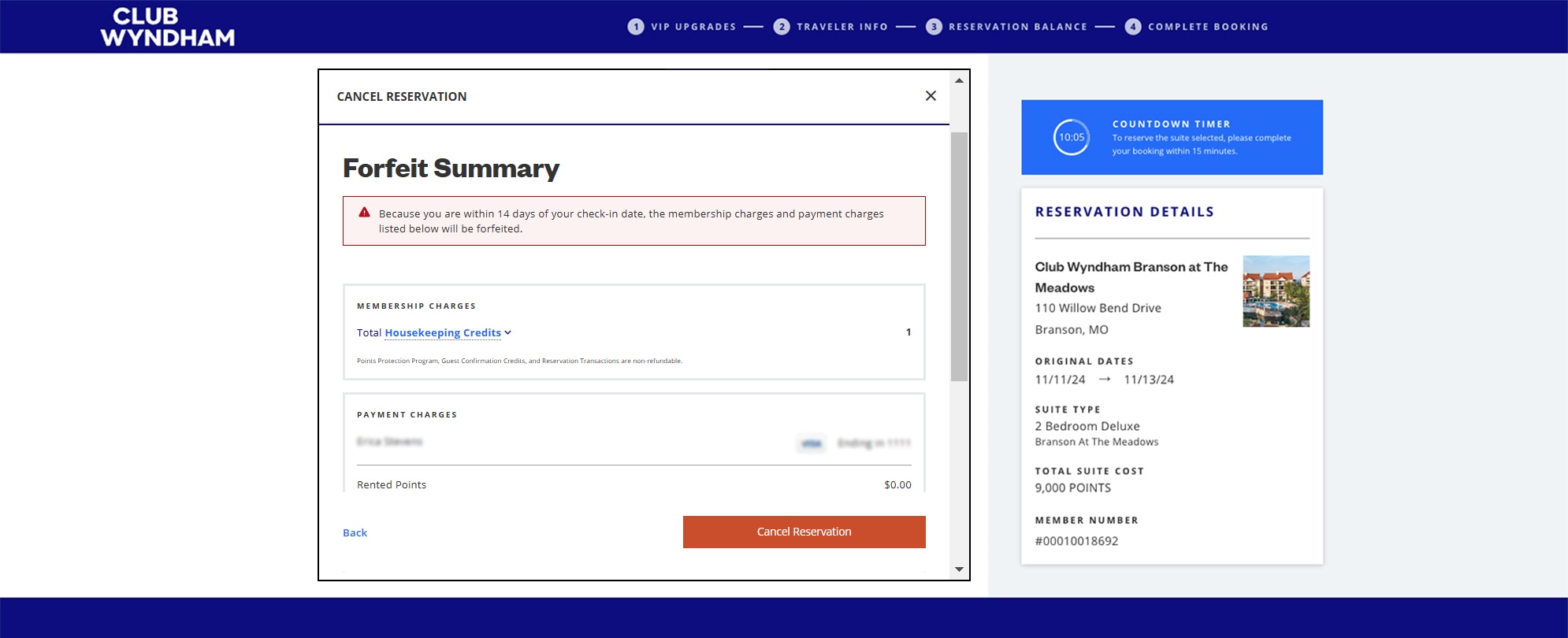Click the Visa card icon

tap(811, 443)
